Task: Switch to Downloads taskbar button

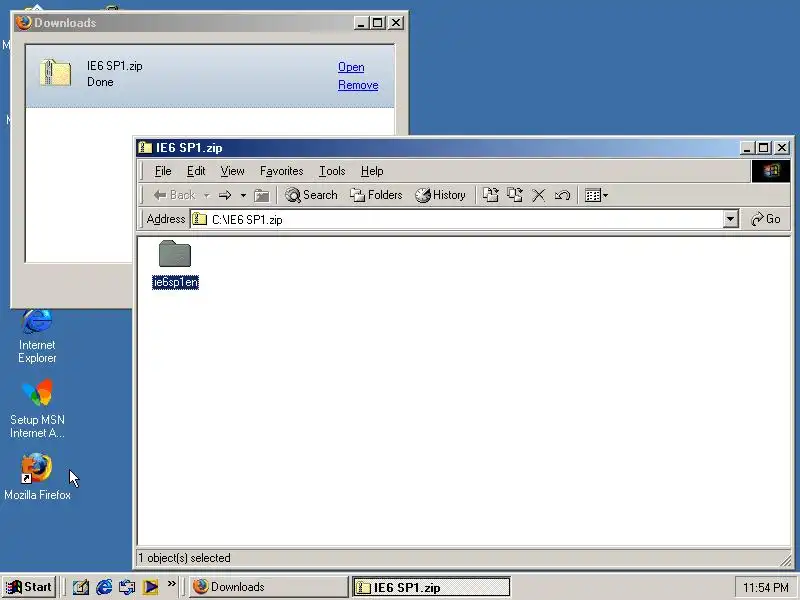Action: 268,587
